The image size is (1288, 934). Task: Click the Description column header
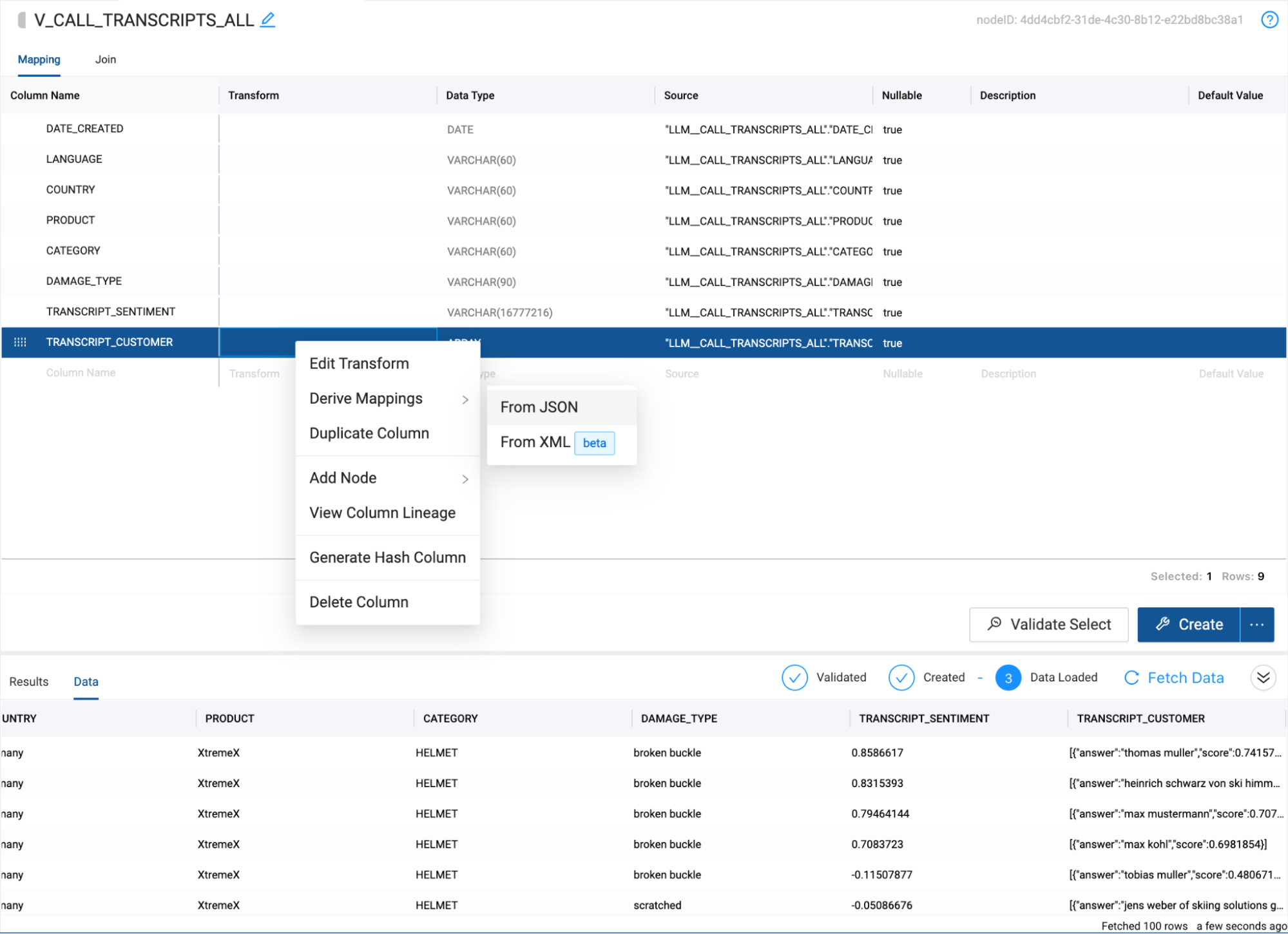(1007, 95)
